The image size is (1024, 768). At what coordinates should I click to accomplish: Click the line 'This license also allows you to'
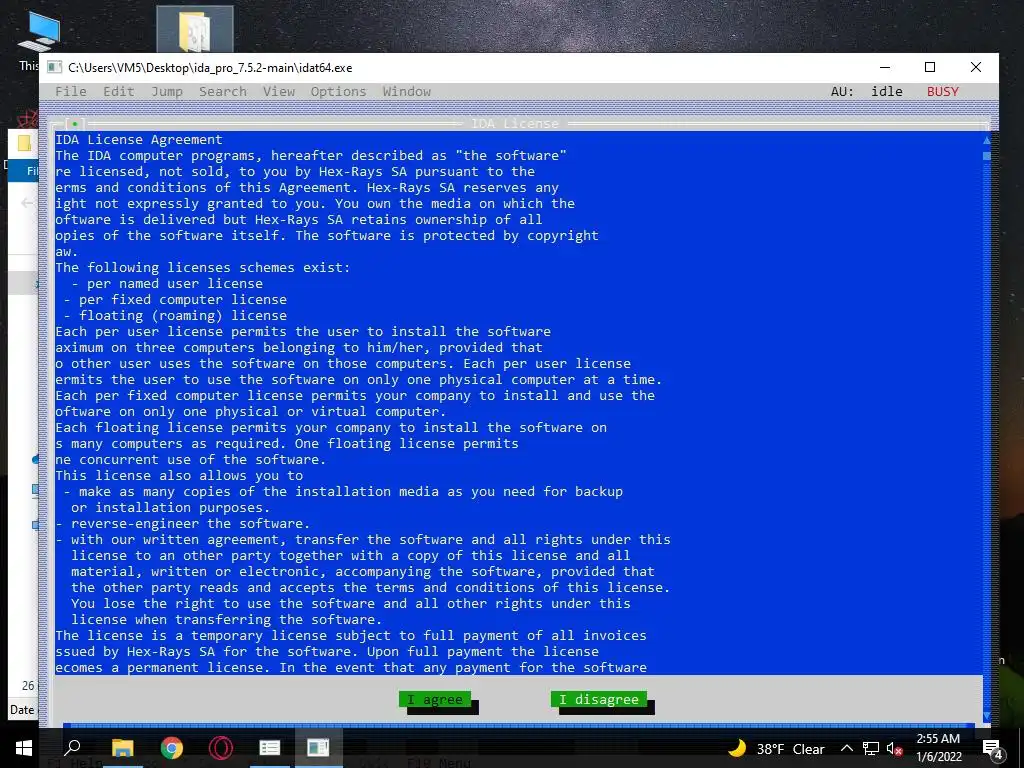click(179, 475)
